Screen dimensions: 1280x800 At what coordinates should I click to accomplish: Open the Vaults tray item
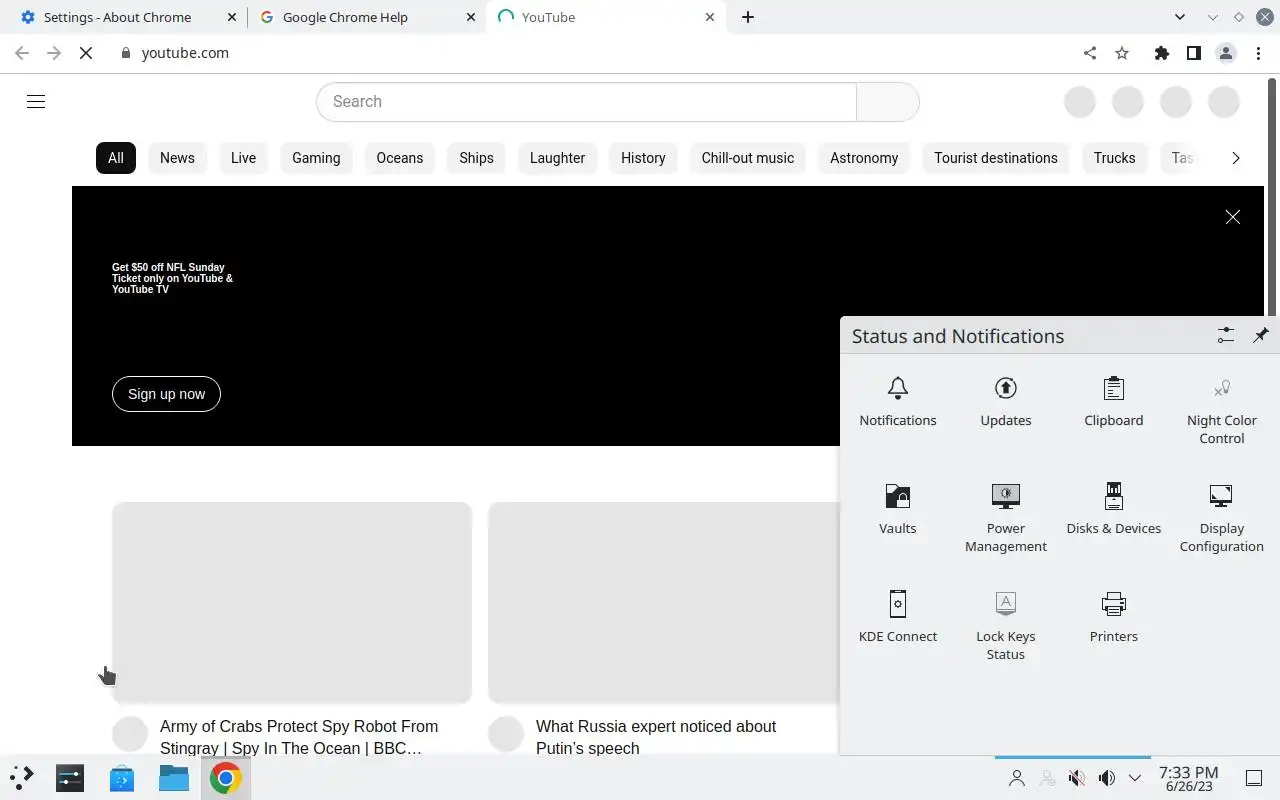897,510
